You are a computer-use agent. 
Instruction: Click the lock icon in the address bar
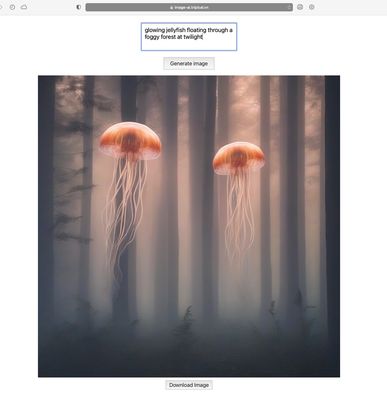(x=172, y=7)
